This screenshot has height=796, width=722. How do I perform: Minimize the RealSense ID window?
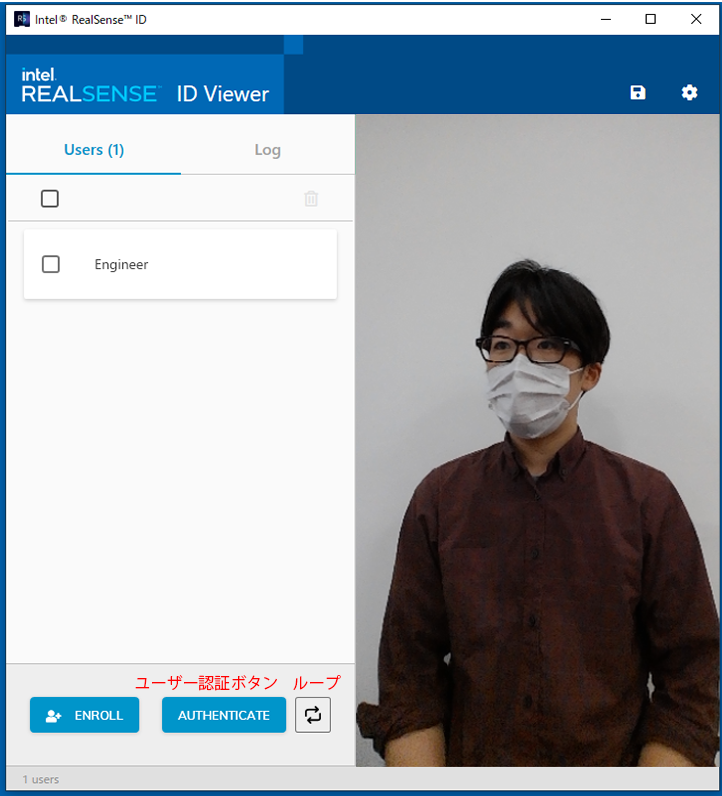[606, 19]
